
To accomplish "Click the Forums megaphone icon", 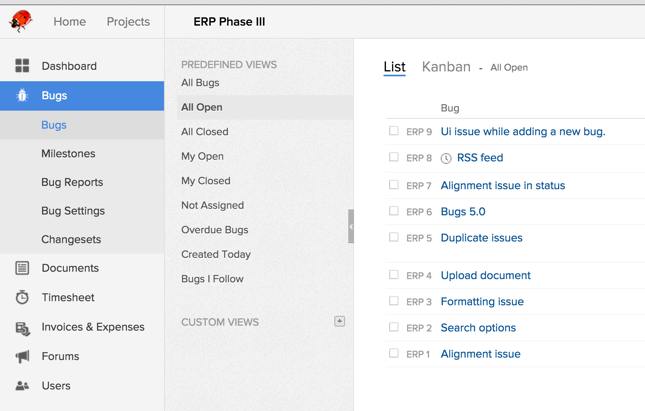I will click(22, 356).
